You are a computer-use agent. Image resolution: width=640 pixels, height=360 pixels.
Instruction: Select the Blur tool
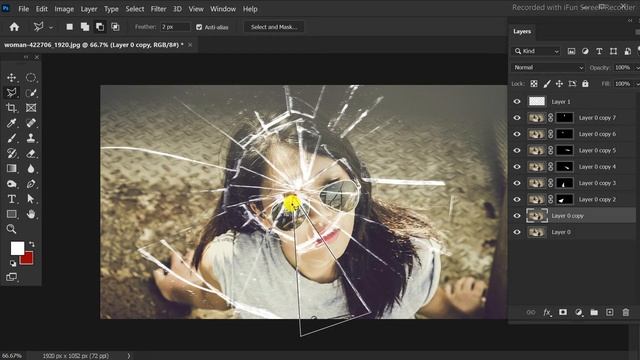click(31, 169)
